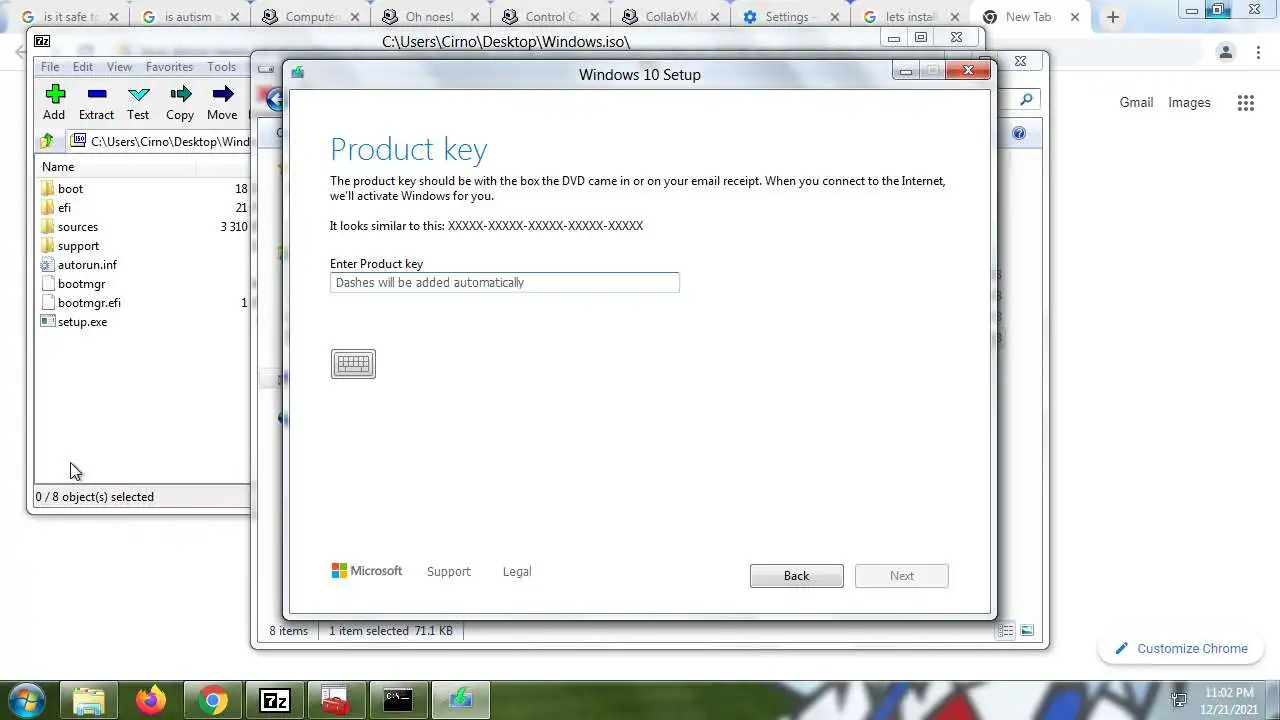This screenshot has width=1280, height=720.
Task: Focus the Enter Product key field
Action: [505, 283]
